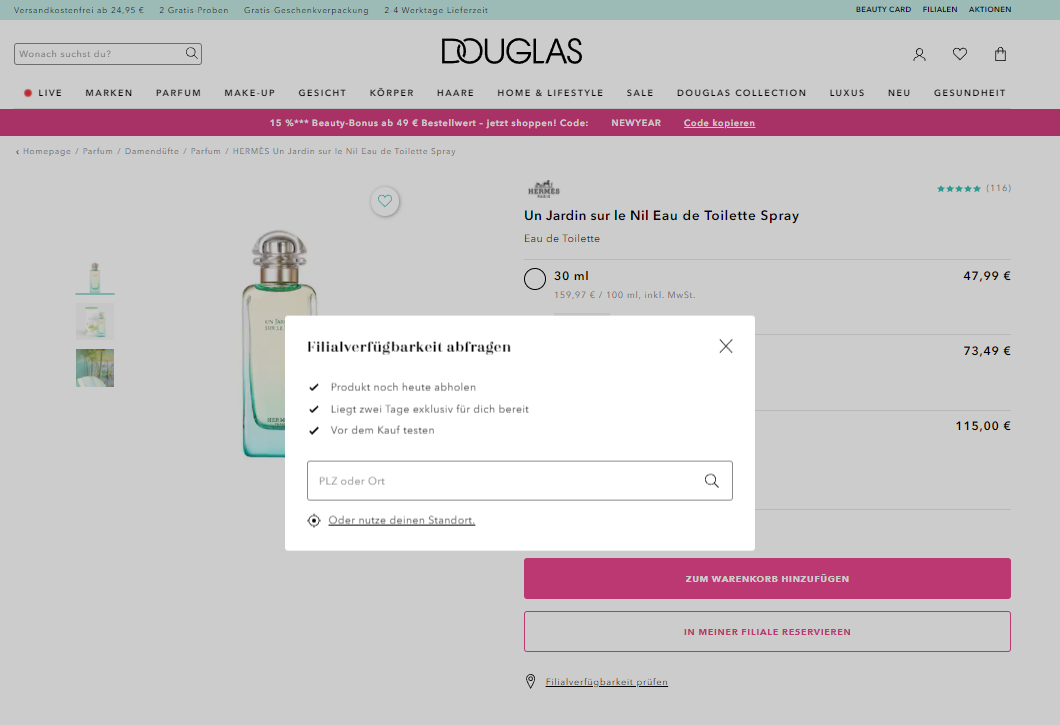This screenshot has width=1060, height=725.
Task: Close the Filialverfügbarkeit dialog
Action: click(726, 346)
